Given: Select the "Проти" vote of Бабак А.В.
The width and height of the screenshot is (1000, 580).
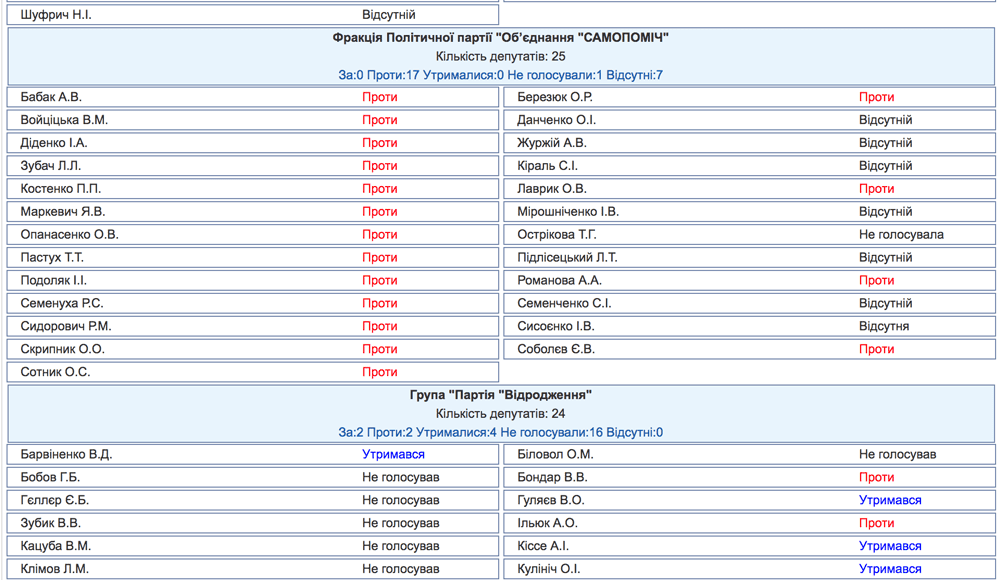Looking at the screenshot, I should pyautogui.click(x=379, y=97).
